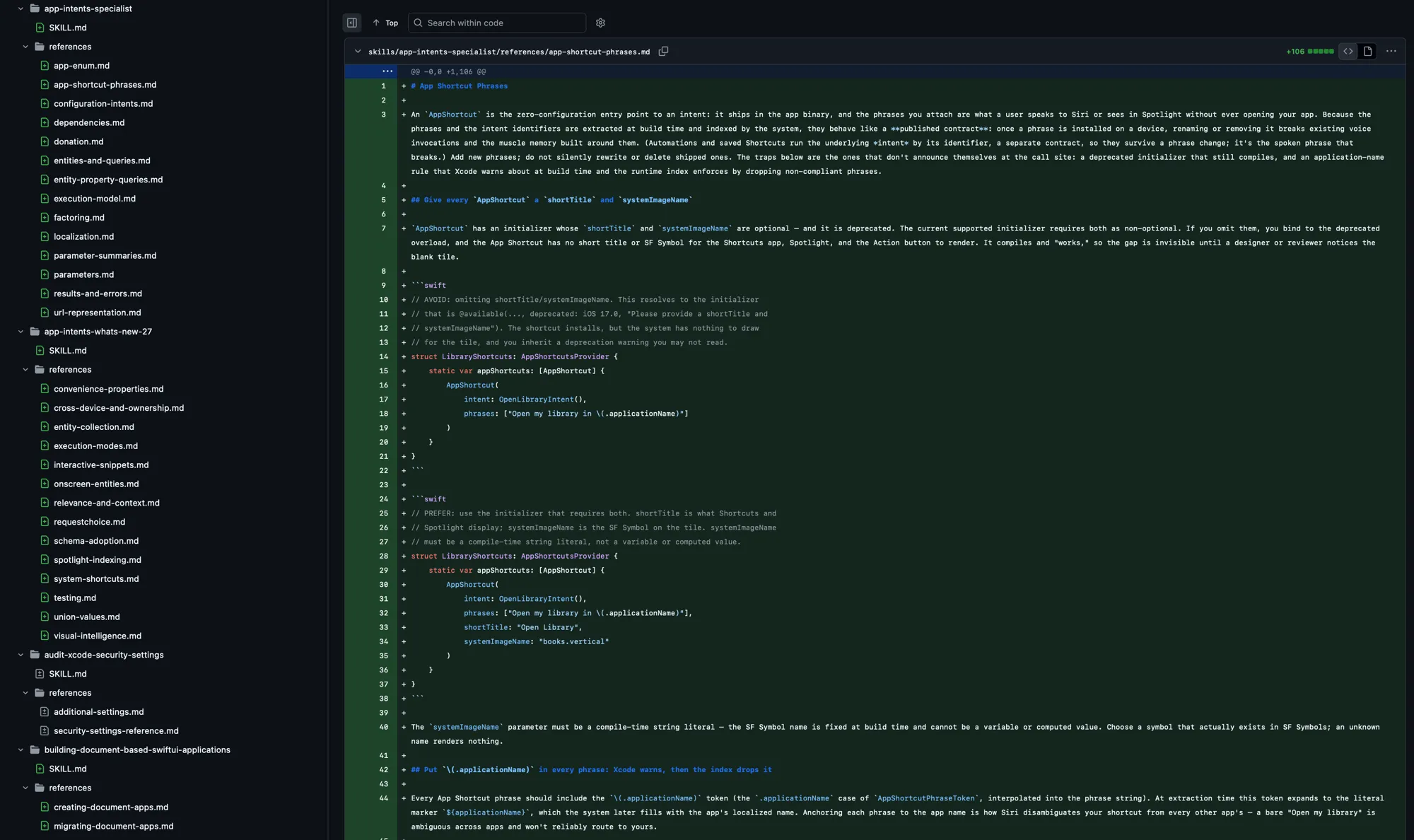This screenshot has width=1414, height=840.
Task: Open app-enum.md in the file tree
Action: tap(81, 66)
